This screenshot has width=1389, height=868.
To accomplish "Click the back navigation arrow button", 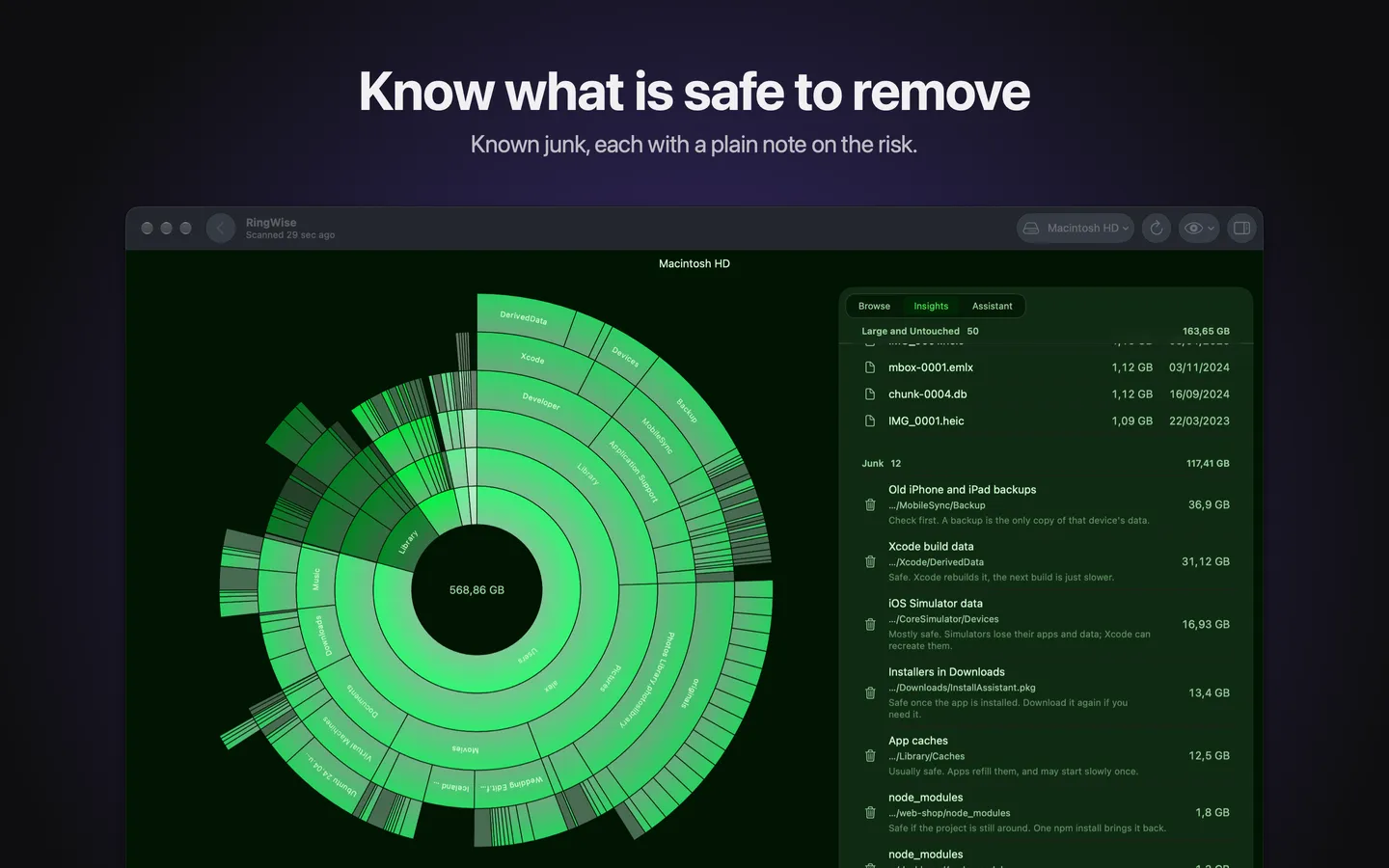I will [x=221, y=229].
